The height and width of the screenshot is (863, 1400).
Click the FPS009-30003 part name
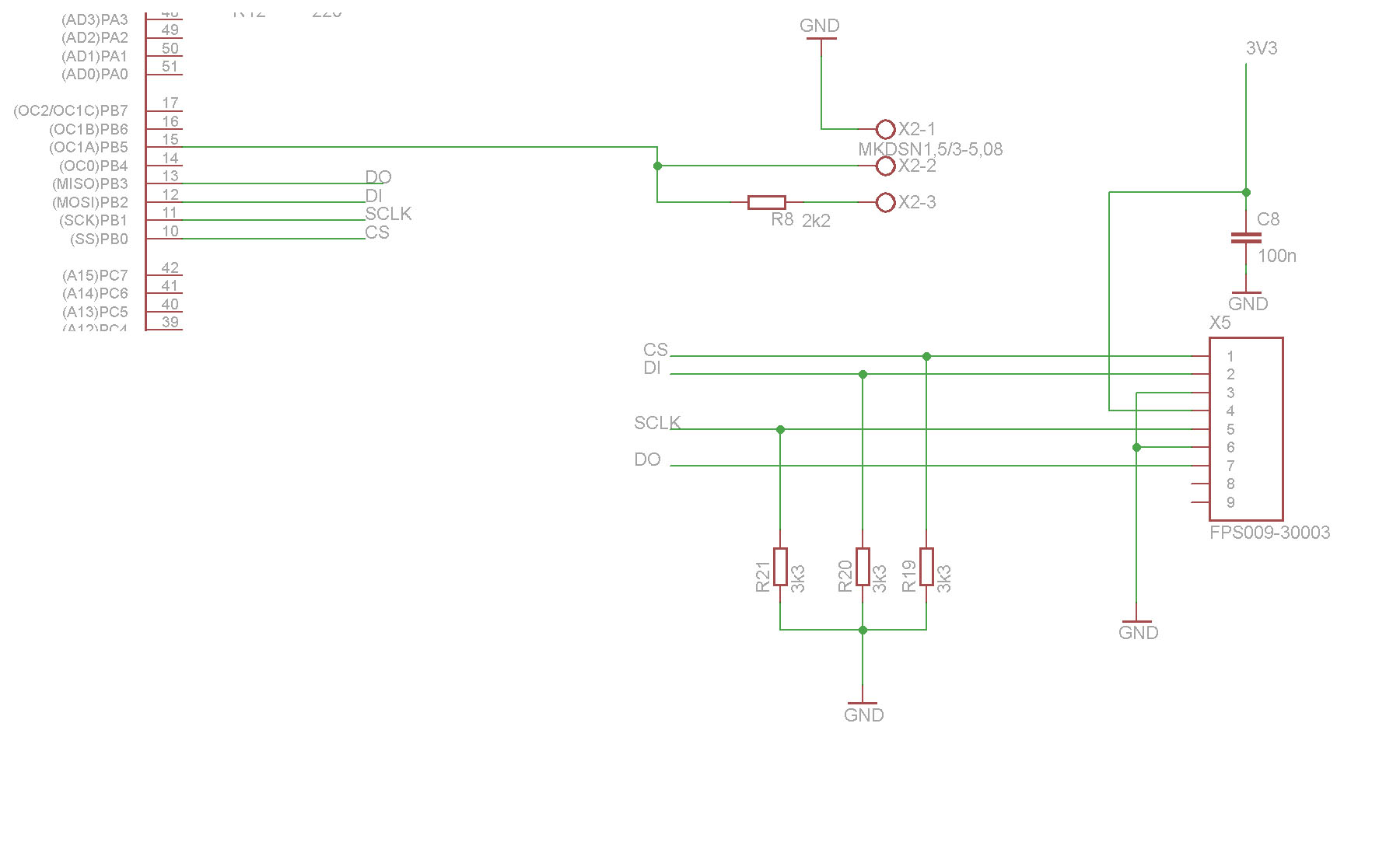pos(1270,533)
